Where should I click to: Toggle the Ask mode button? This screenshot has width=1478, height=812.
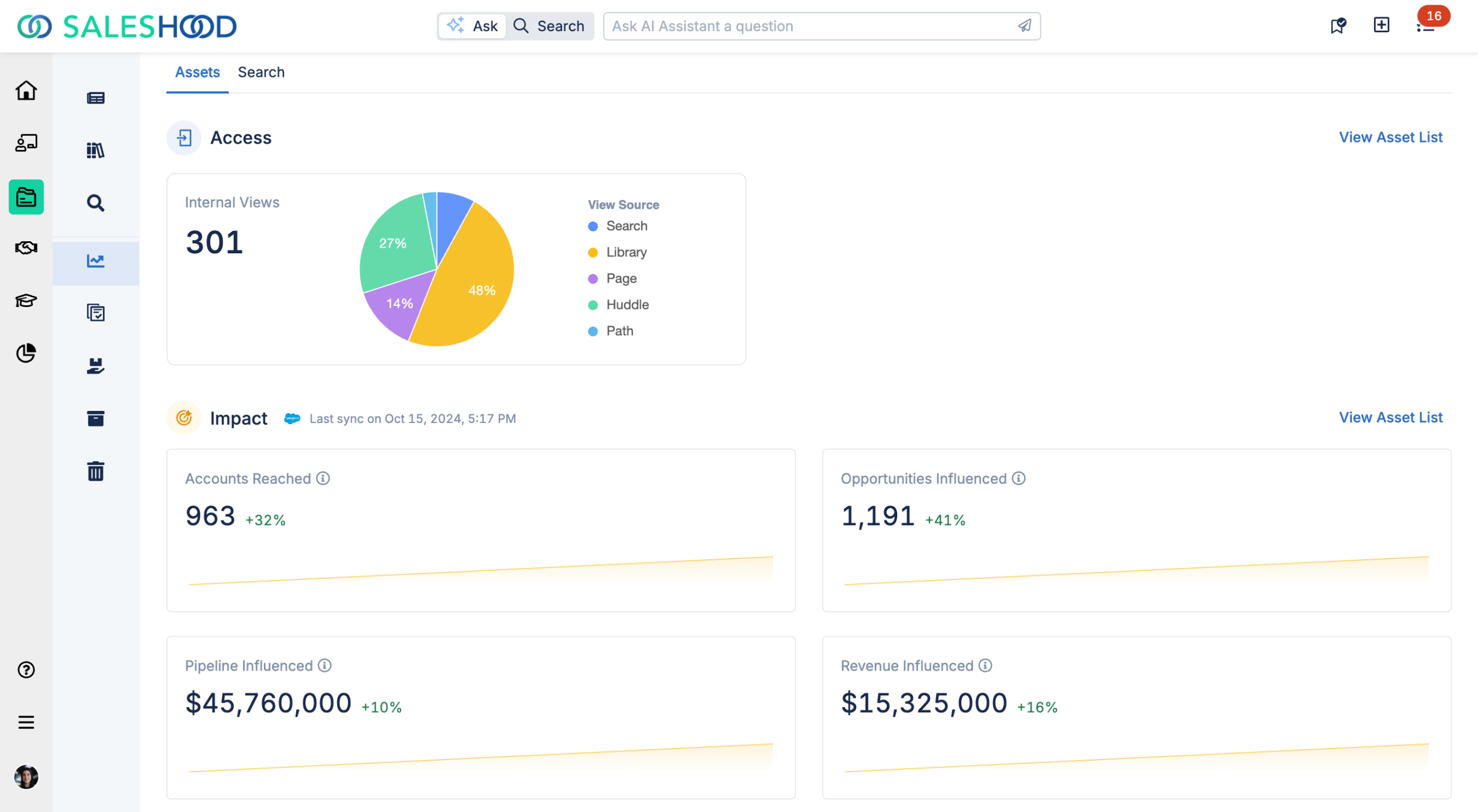click(473, 26)
